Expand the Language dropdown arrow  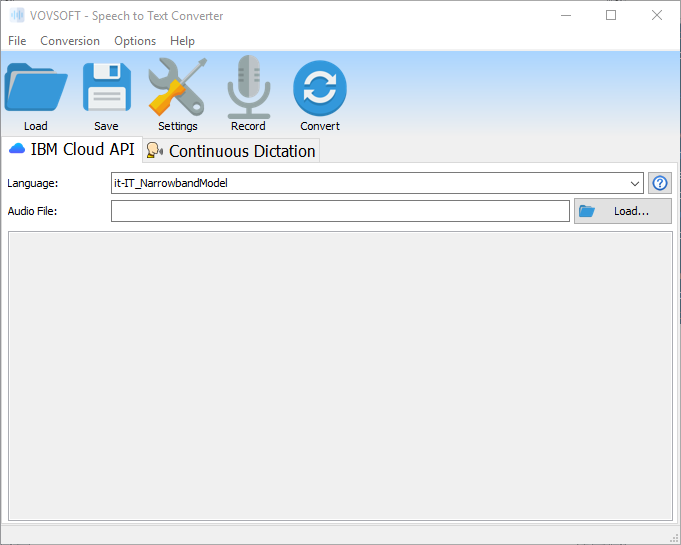click(x=635, y=183)
